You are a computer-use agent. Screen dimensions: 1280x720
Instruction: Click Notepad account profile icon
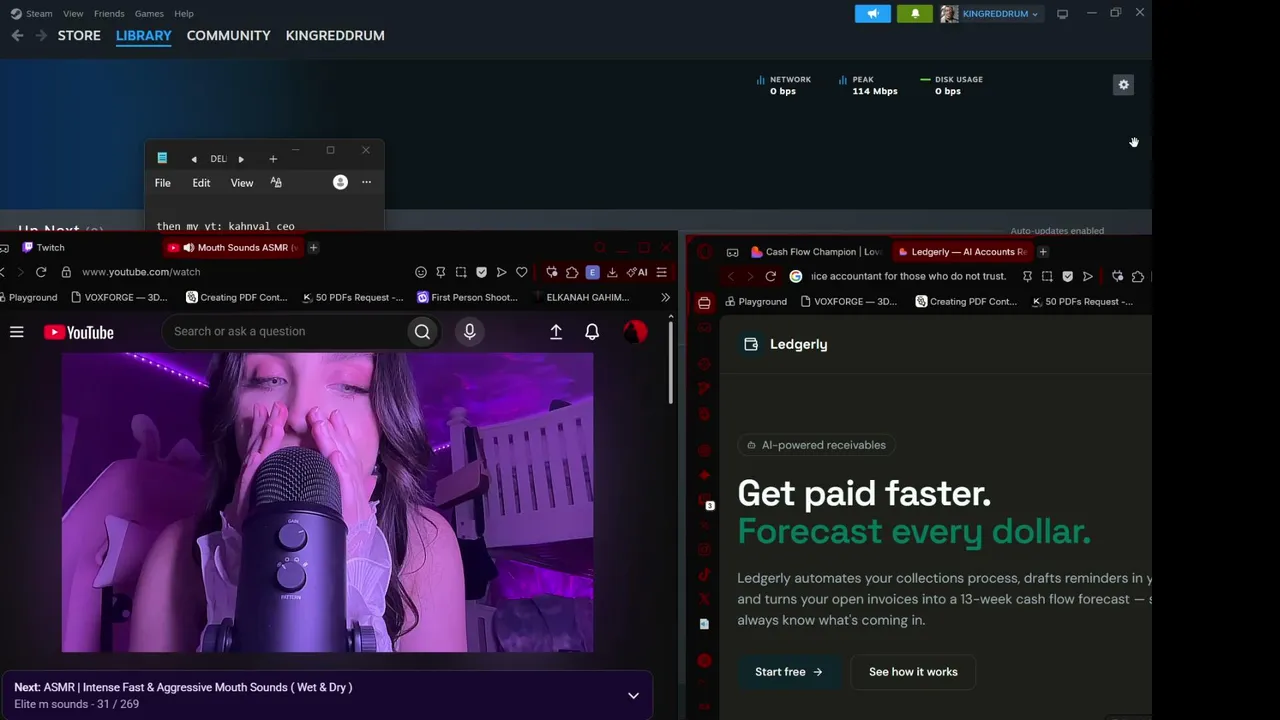[340, 182]
